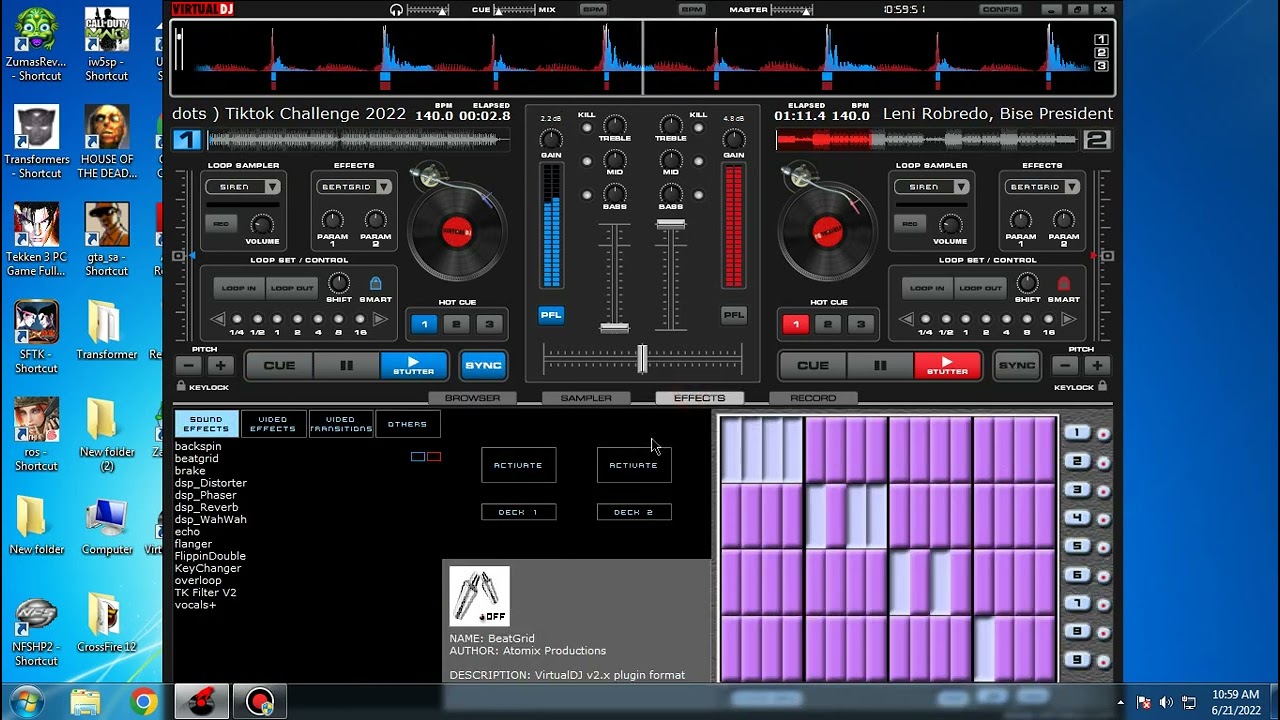Toggle left channel treble kill button
The width and height of the screenshot is (1280, 720).
(x=587, y=128)
